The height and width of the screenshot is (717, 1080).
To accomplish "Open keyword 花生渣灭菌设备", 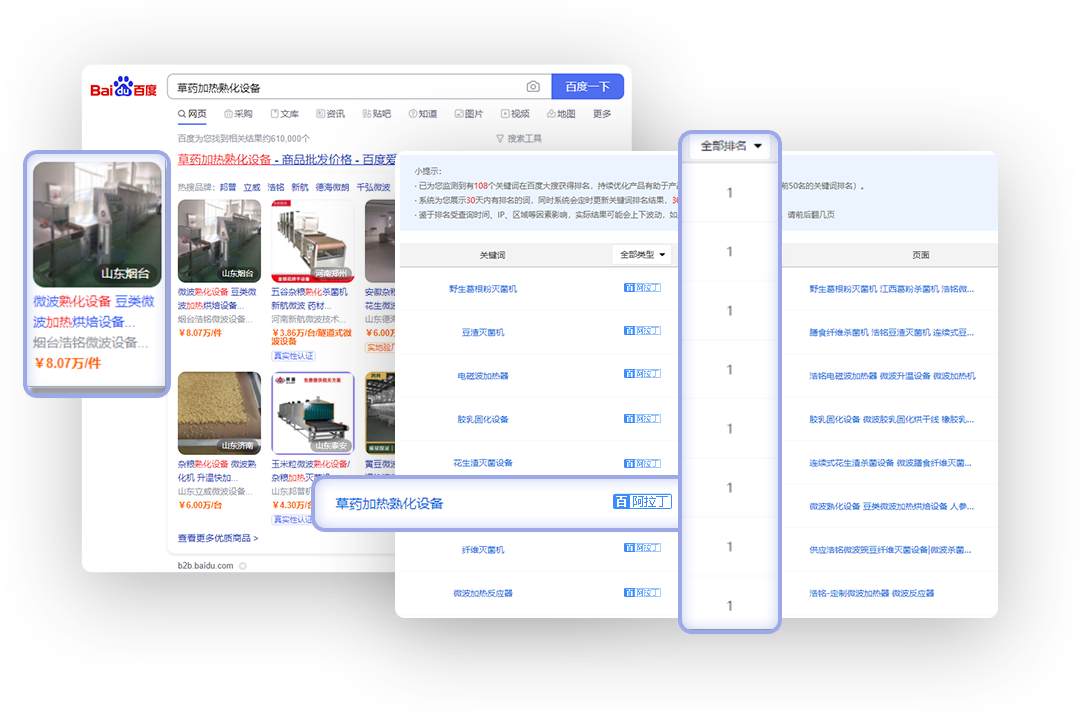I will point(483,463).
